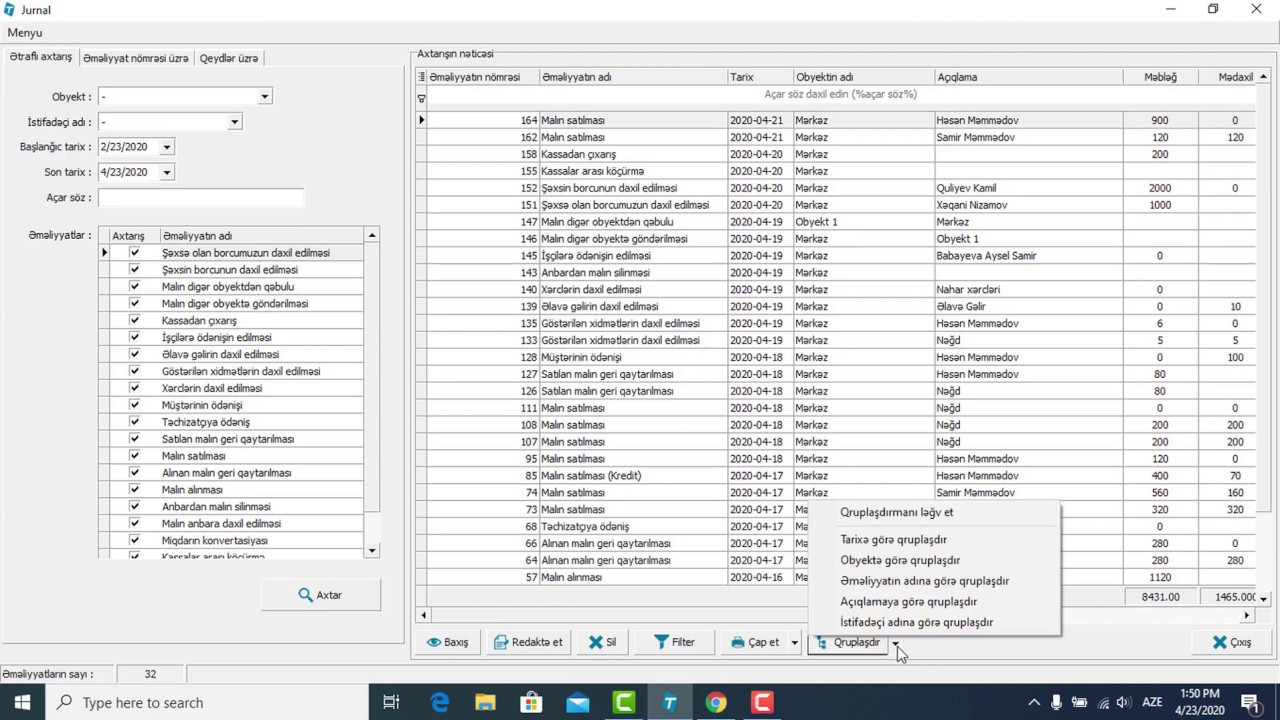Uncheck İşçilərə ödənişin edilməsi checkbox
Viewport: 1280px width, 720px height.
[x=134, y=337]
